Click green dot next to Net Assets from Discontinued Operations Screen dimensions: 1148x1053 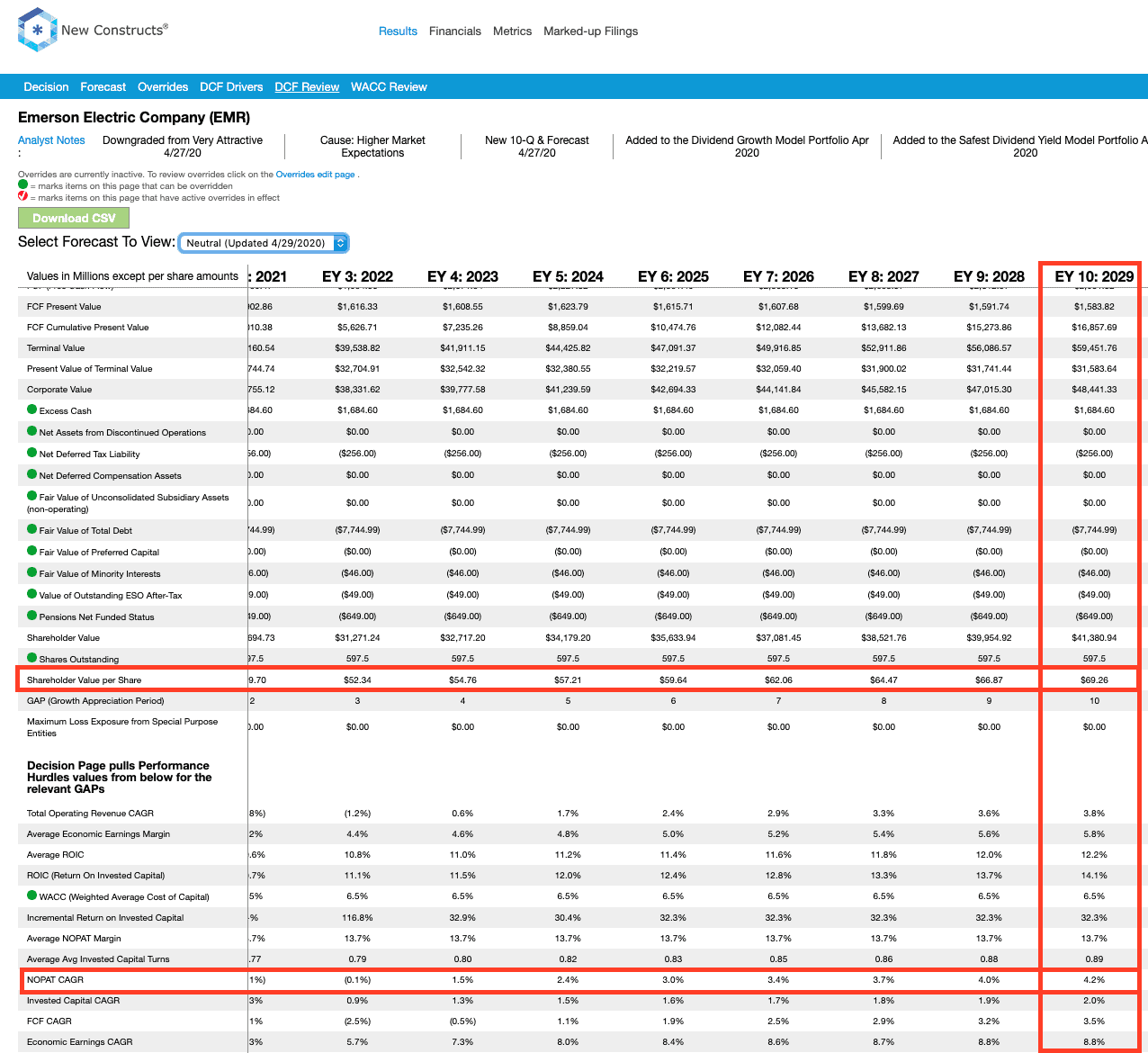pyautogui.click(x=32, y=431)
